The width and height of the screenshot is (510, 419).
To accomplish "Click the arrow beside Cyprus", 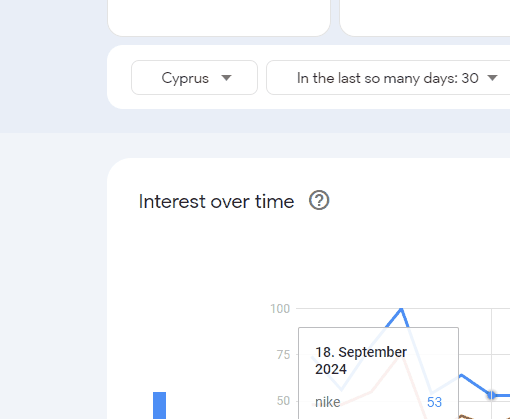I will [x=226, y=78].
